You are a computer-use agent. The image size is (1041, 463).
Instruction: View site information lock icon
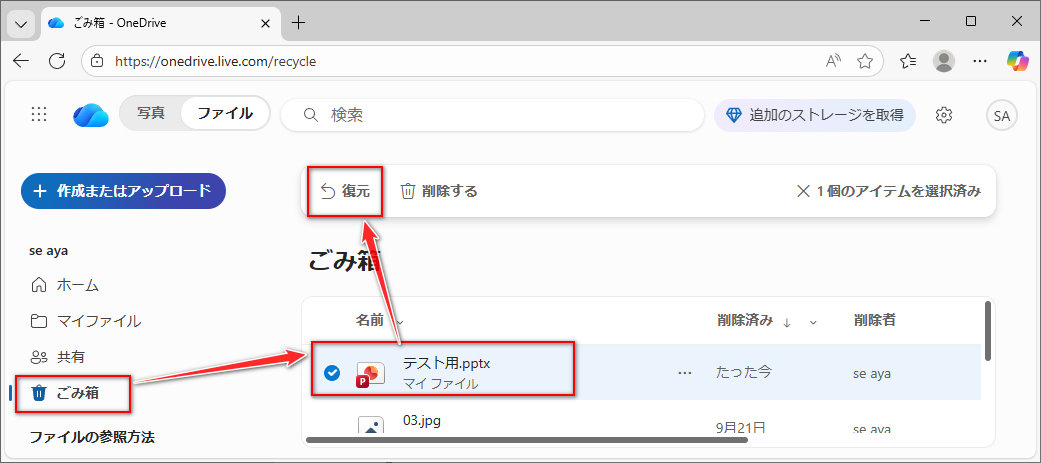point(98,62)
